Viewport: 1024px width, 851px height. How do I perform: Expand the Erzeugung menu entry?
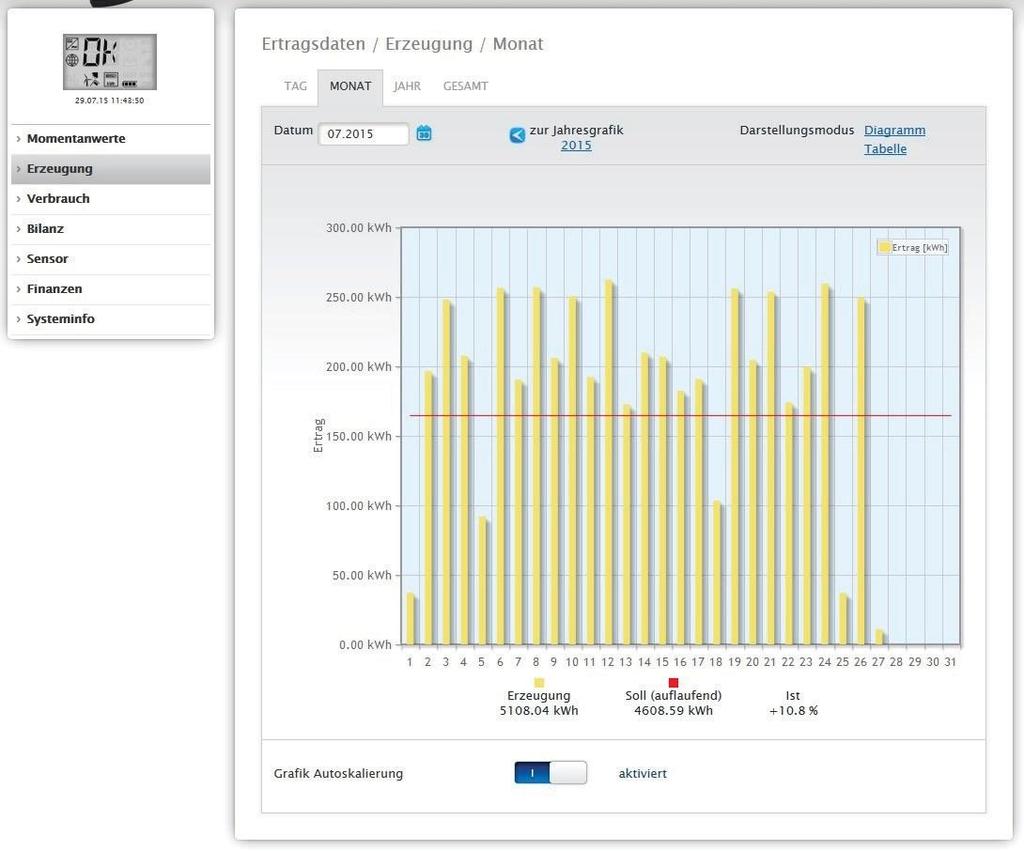click(111, 169)
